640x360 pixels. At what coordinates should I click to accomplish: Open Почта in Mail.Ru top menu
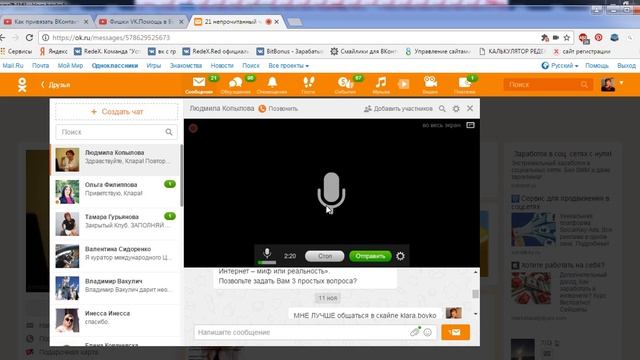(x=40, y=65)
